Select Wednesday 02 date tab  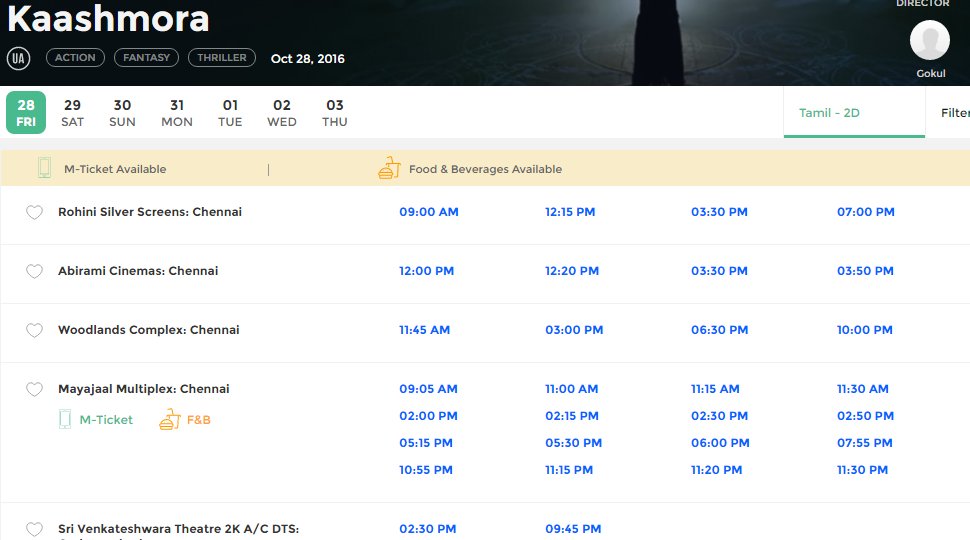[x=282, y=113]
